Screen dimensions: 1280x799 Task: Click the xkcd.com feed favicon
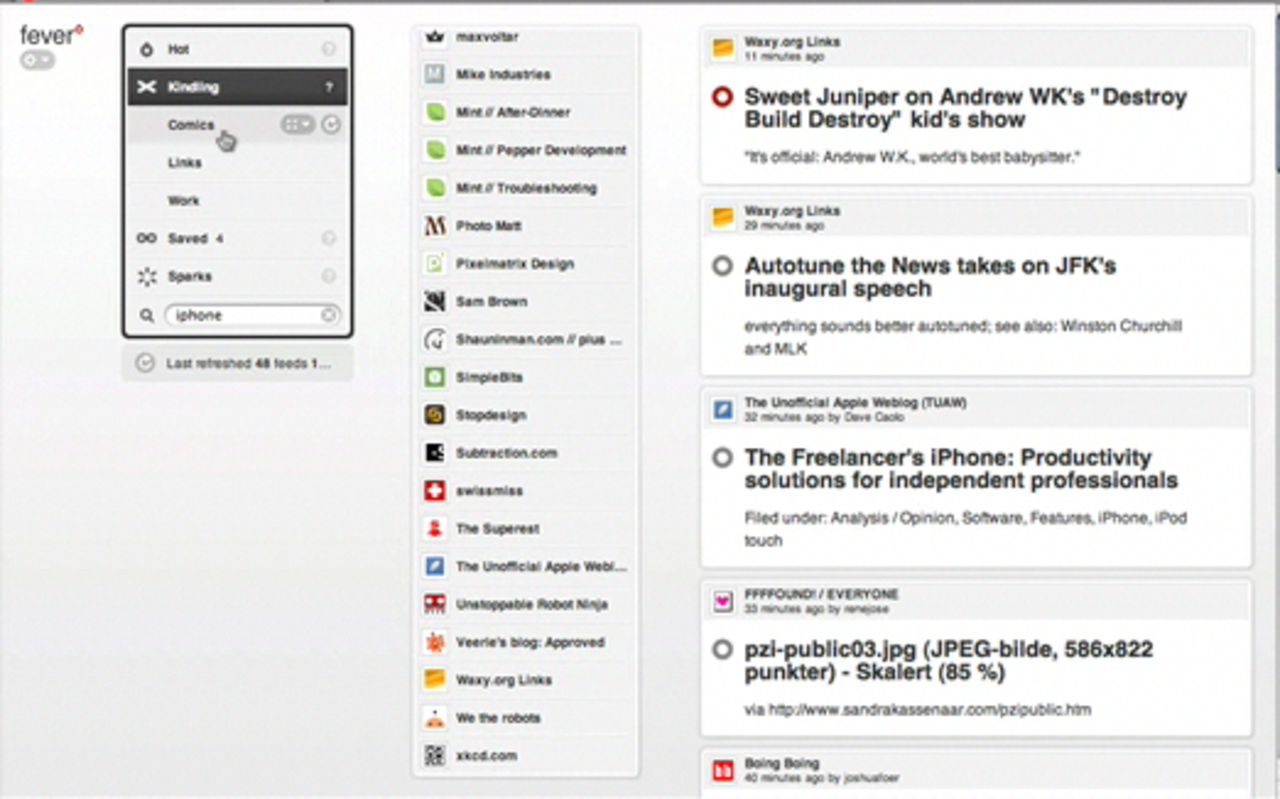tap(434, 756)
